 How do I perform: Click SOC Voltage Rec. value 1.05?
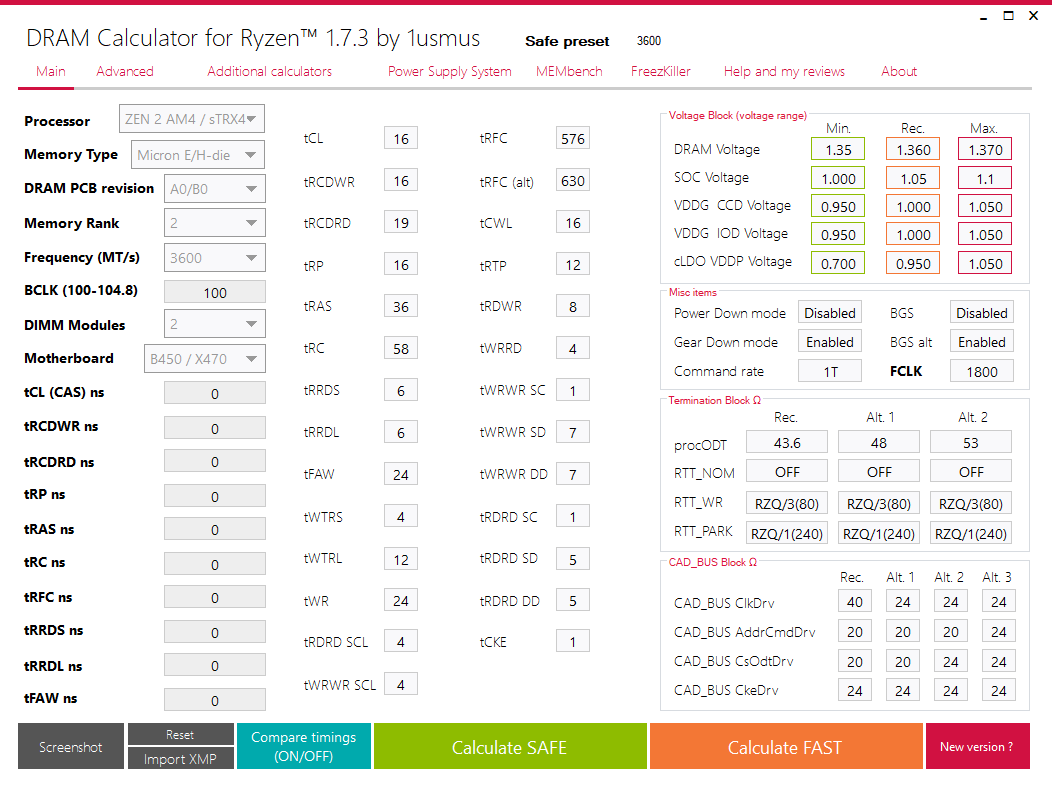tap(913, 178)
